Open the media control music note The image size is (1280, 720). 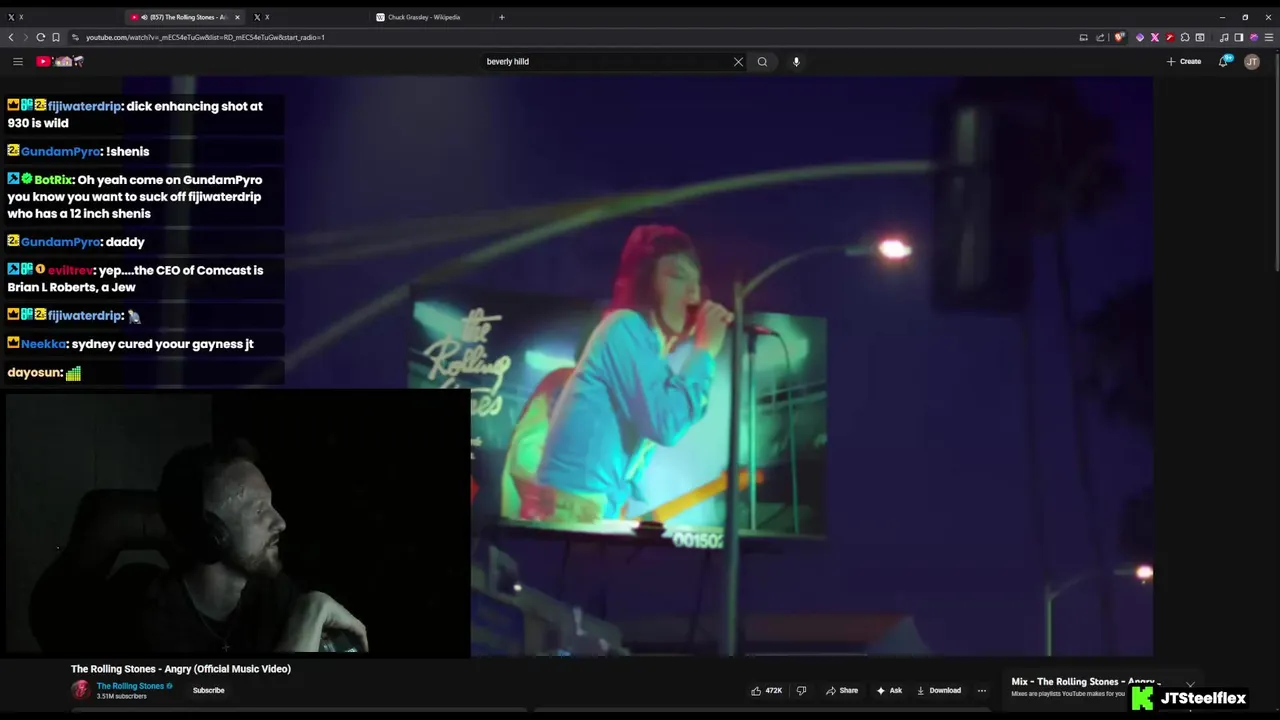(x=1224, y=37)
